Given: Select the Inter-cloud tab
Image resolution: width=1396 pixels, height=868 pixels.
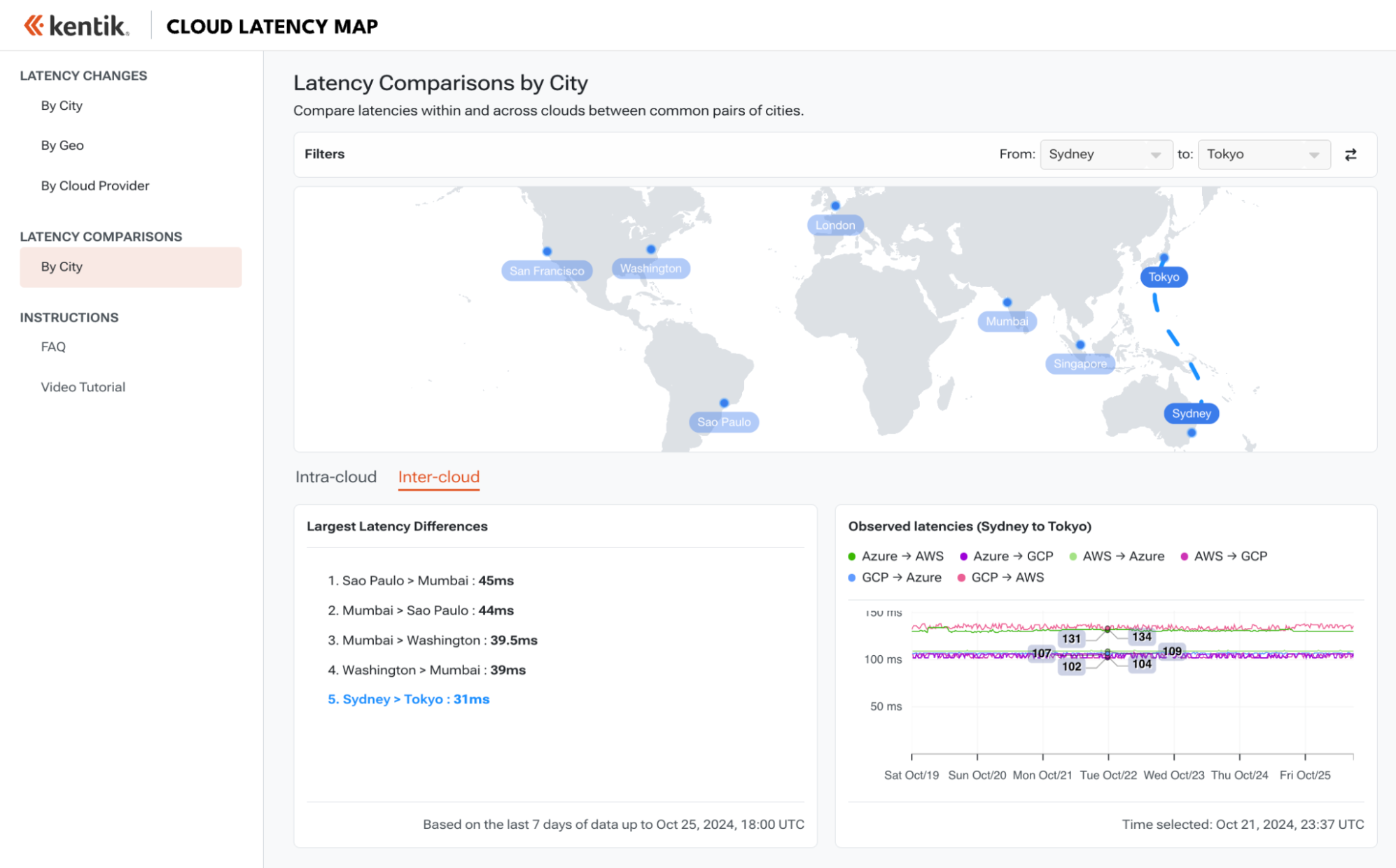Looking at the screenshot, I should pyautogui.click(x=439, y=477).
